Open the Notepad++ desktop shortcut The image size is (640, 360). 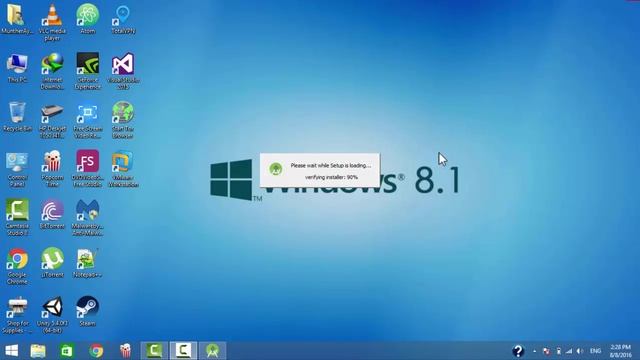[87, 263]
